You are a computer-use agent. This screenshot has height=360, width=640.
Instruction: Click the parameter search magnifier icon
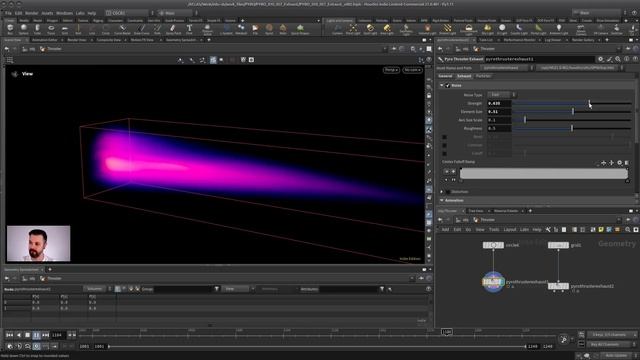pos(618,59)
